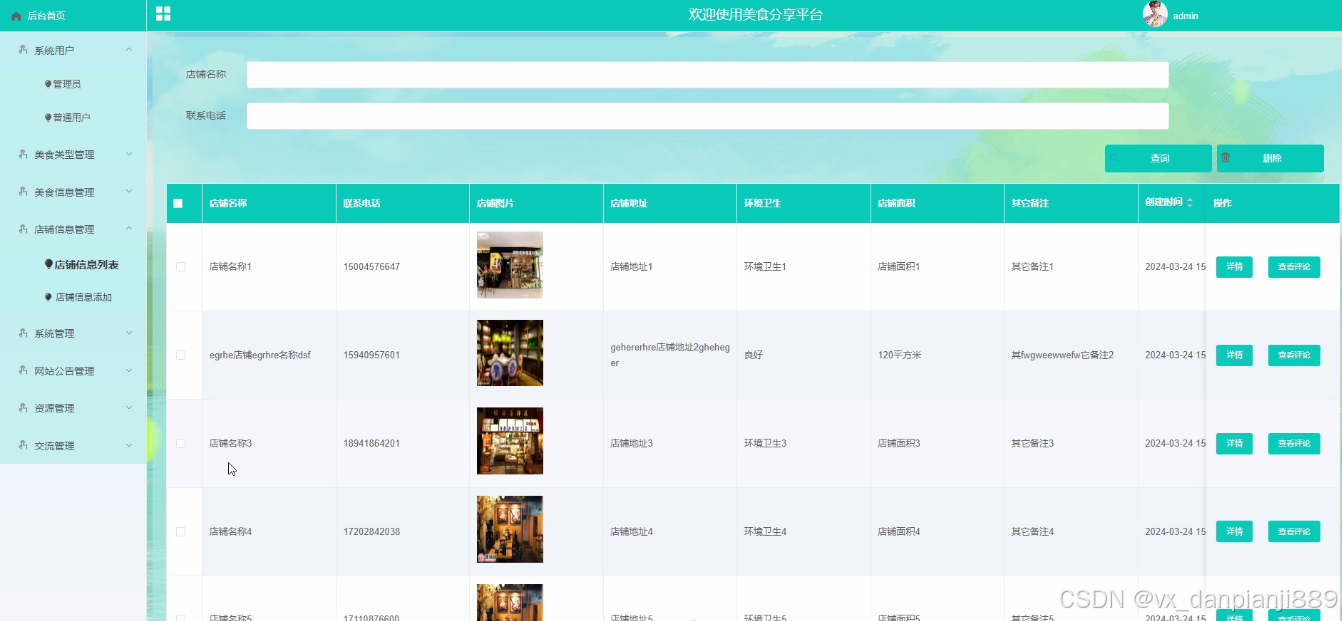Expand the 资源管理 menu chevron

129,407
